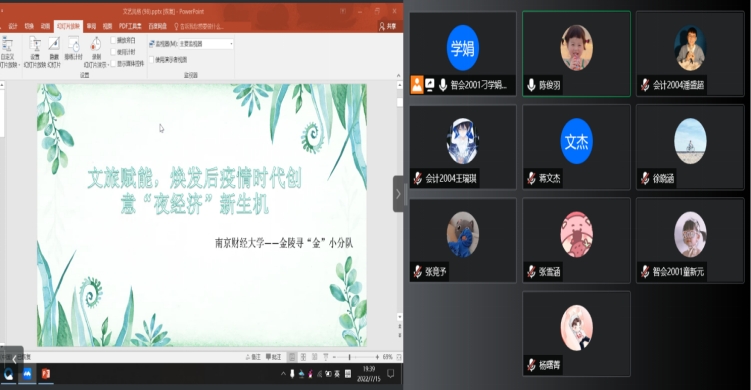Open Set Up Slide Show (设置幻灯片放映)
The height and width of the screenshot is (390, 751).
click(35, 52)
